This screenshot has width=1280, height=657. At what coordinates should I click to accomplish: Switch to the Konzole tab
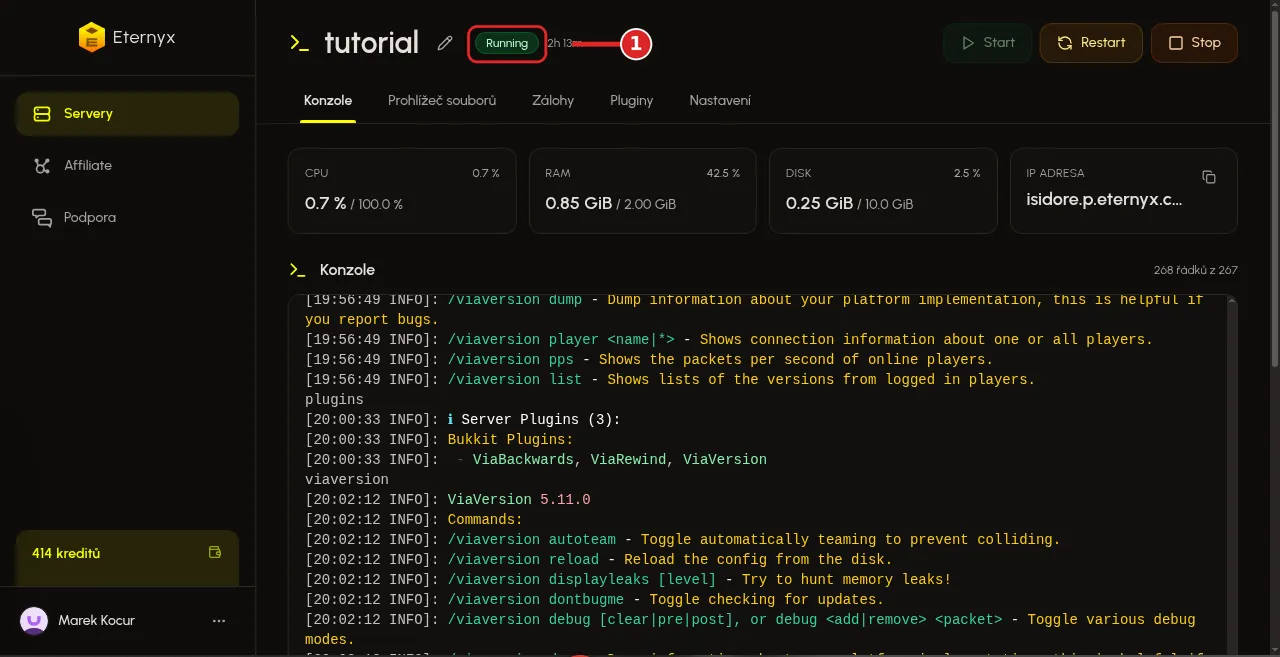(x=328, y=101)
